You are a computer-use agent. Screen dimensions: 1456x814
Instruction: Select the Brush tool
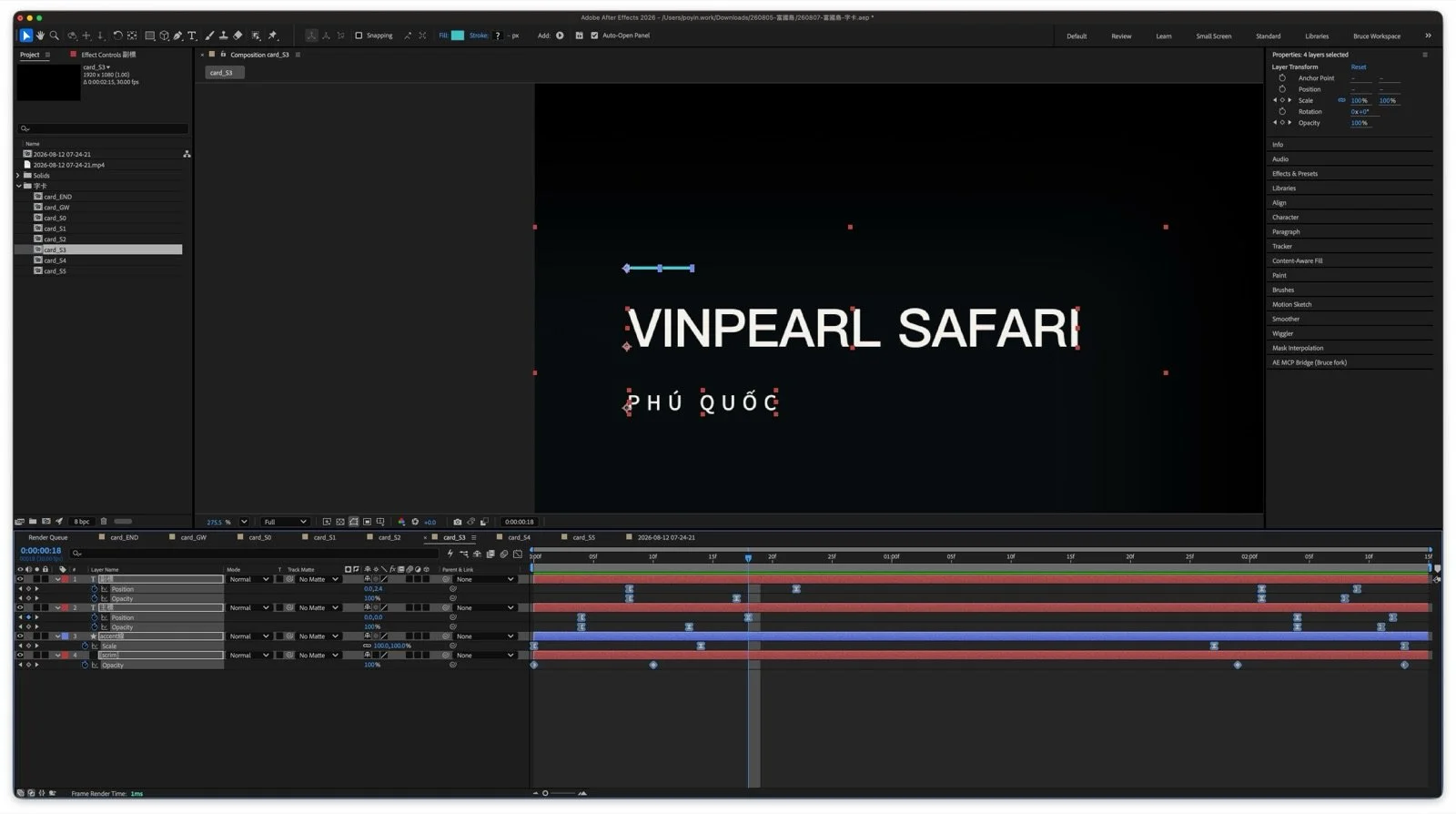(x=209, y=36)
